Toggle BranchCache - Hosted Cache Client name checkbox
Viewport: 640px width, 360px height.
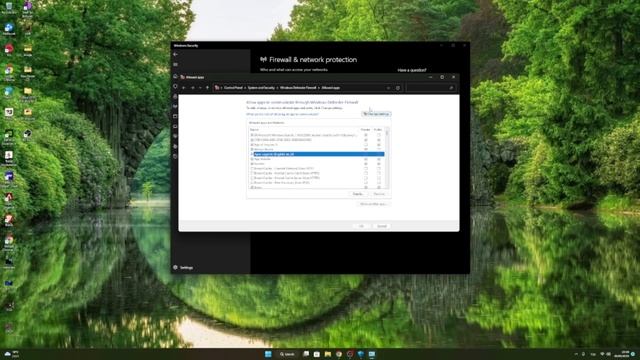click(252, 173)
